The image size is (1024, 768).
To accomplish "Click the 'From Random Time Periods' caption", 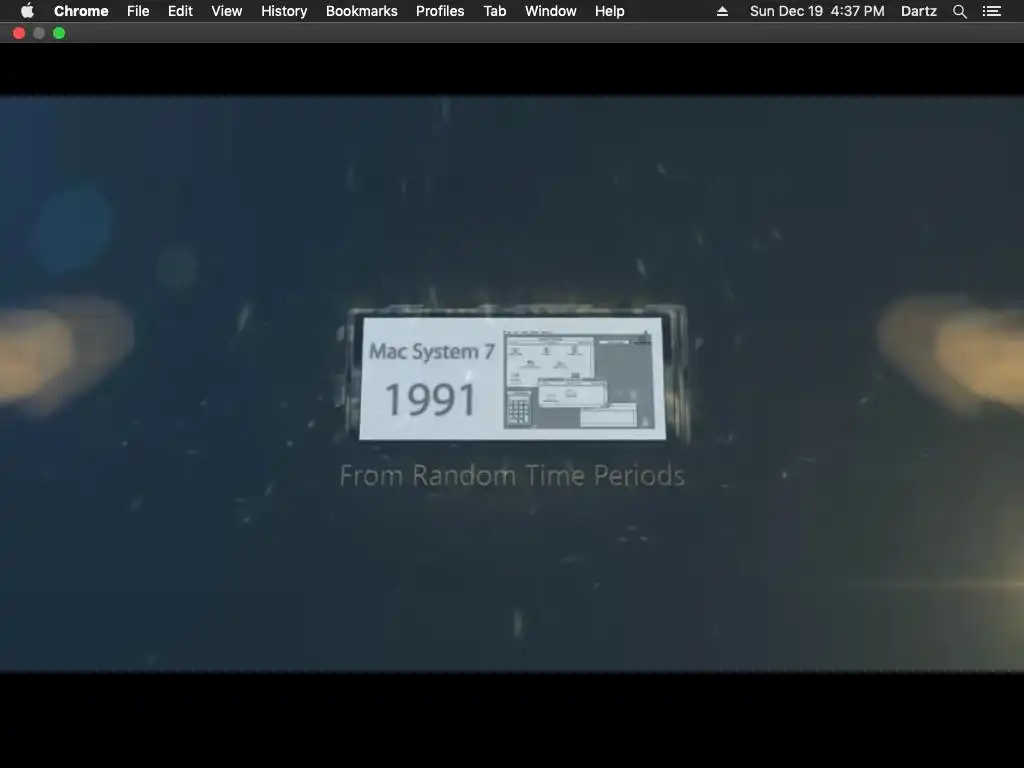I will 512,475.
